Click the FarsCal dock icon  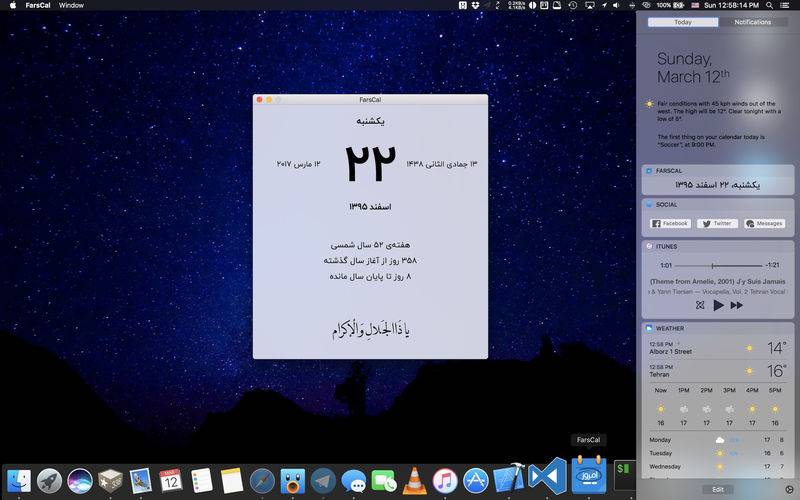click(588, 475)
